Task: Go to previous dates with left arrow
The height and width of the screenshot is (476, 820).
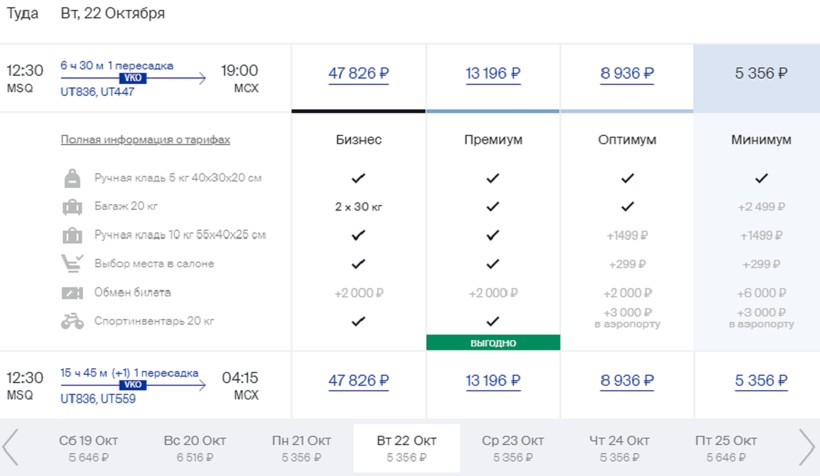Action: [x=12, y=447]
